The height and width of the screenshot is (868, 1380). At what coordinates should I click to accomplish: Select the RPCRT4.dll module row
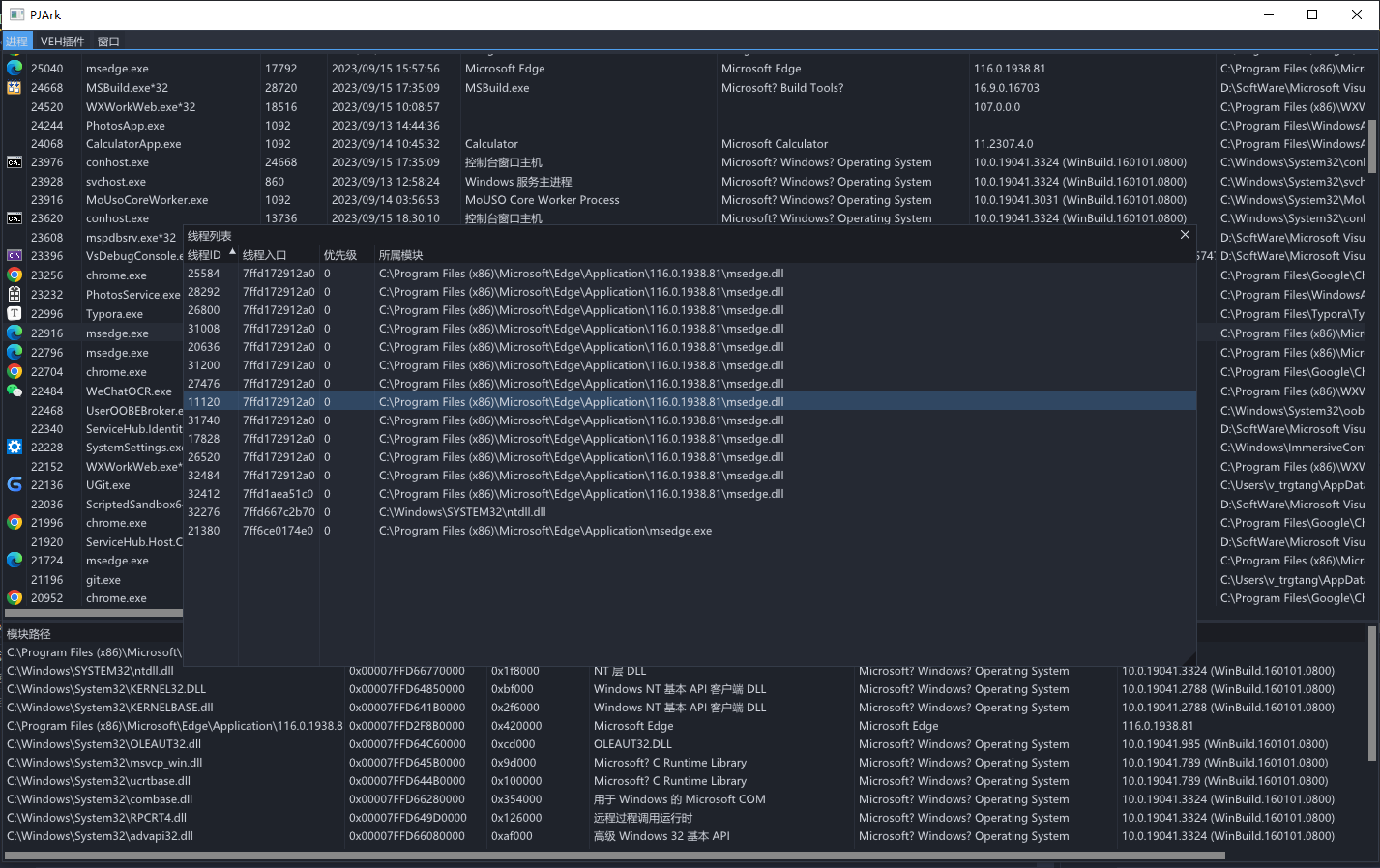[685, 818]
